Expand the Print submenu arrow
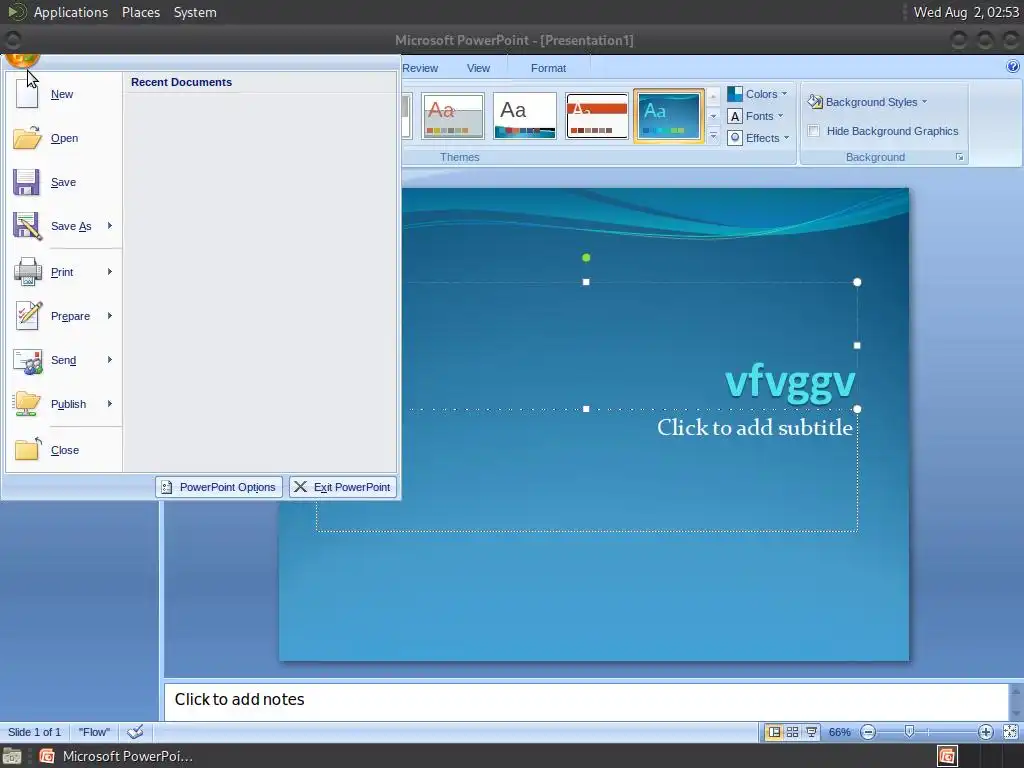This screenshot has height=768, width=1024. (x=110, y=272)
